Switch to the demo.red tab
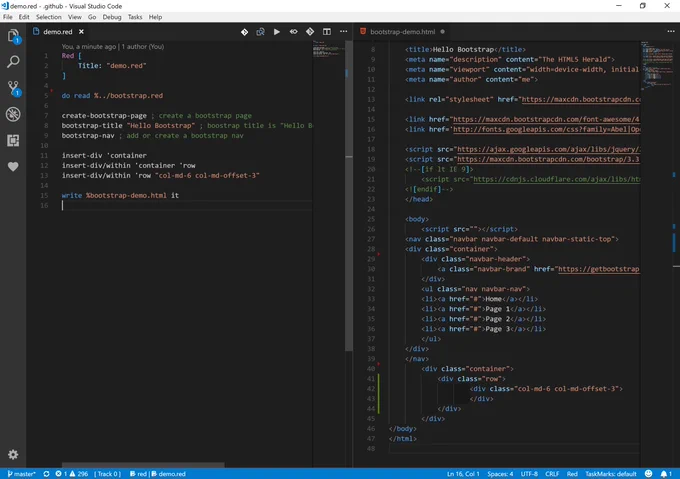Image resolution: width=680 pixels, height=479 pixels. [x=58, y=32]
